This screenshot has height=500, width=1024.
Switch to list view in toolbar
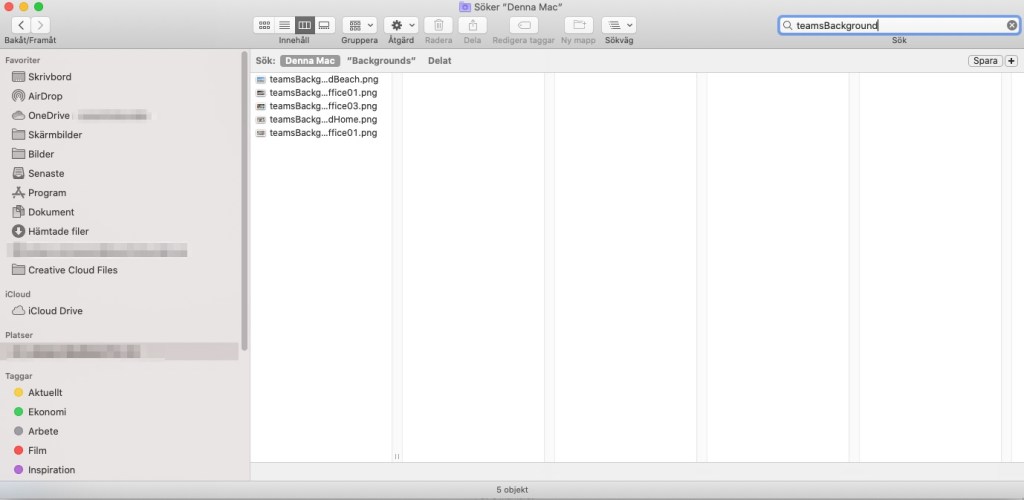point(284,25)
